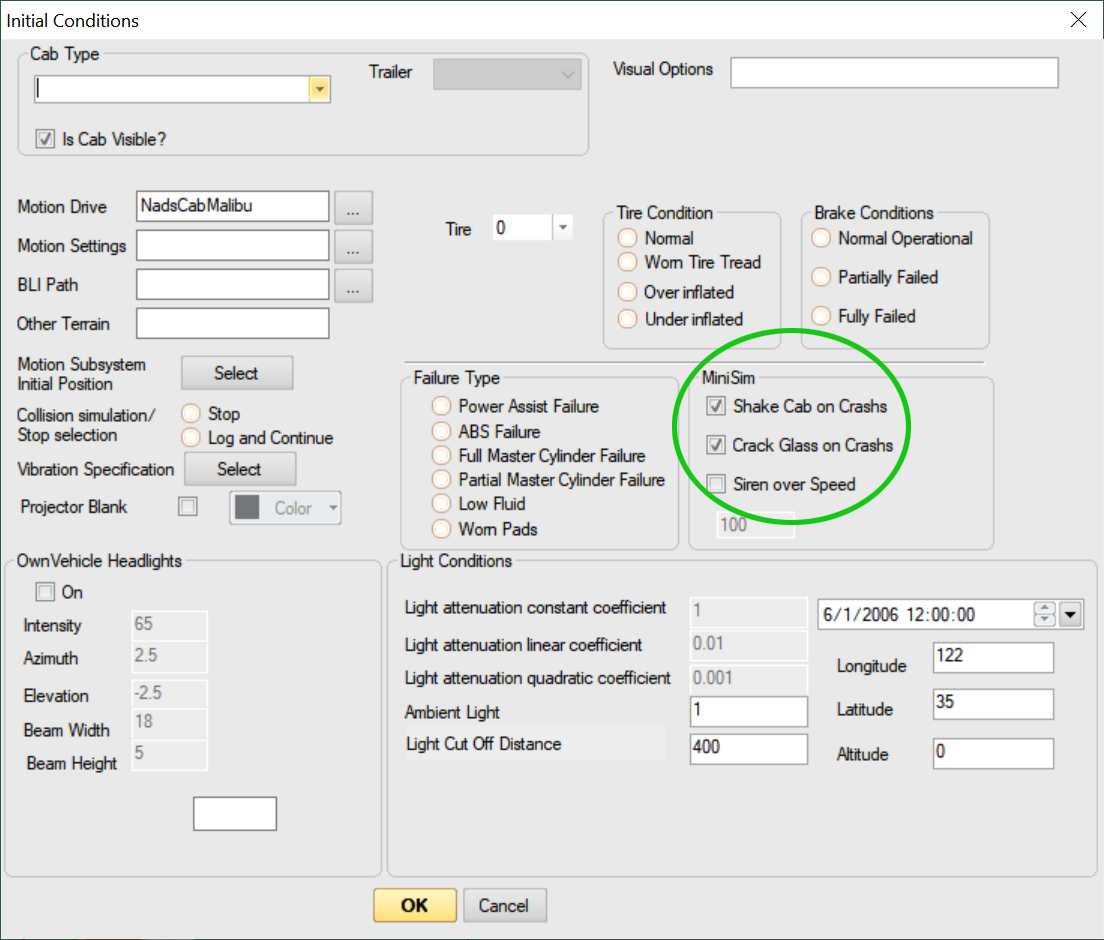Screen dimensions: 1104x940
Task: Click Select for Vibration Specification
Action: point(240,469)
